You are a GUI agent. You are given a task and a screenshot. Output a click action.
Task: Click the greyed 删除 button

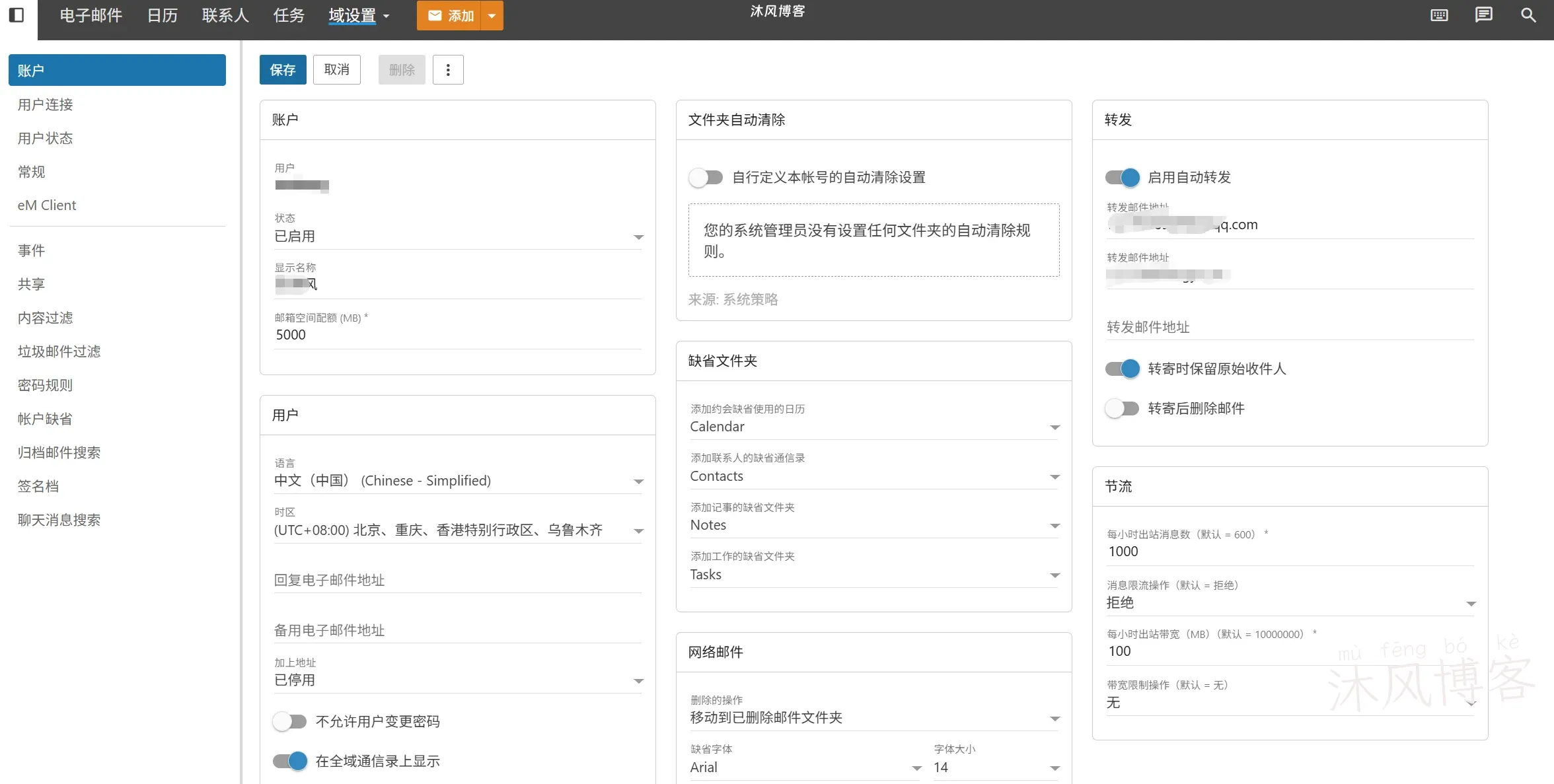pos(402,69)
